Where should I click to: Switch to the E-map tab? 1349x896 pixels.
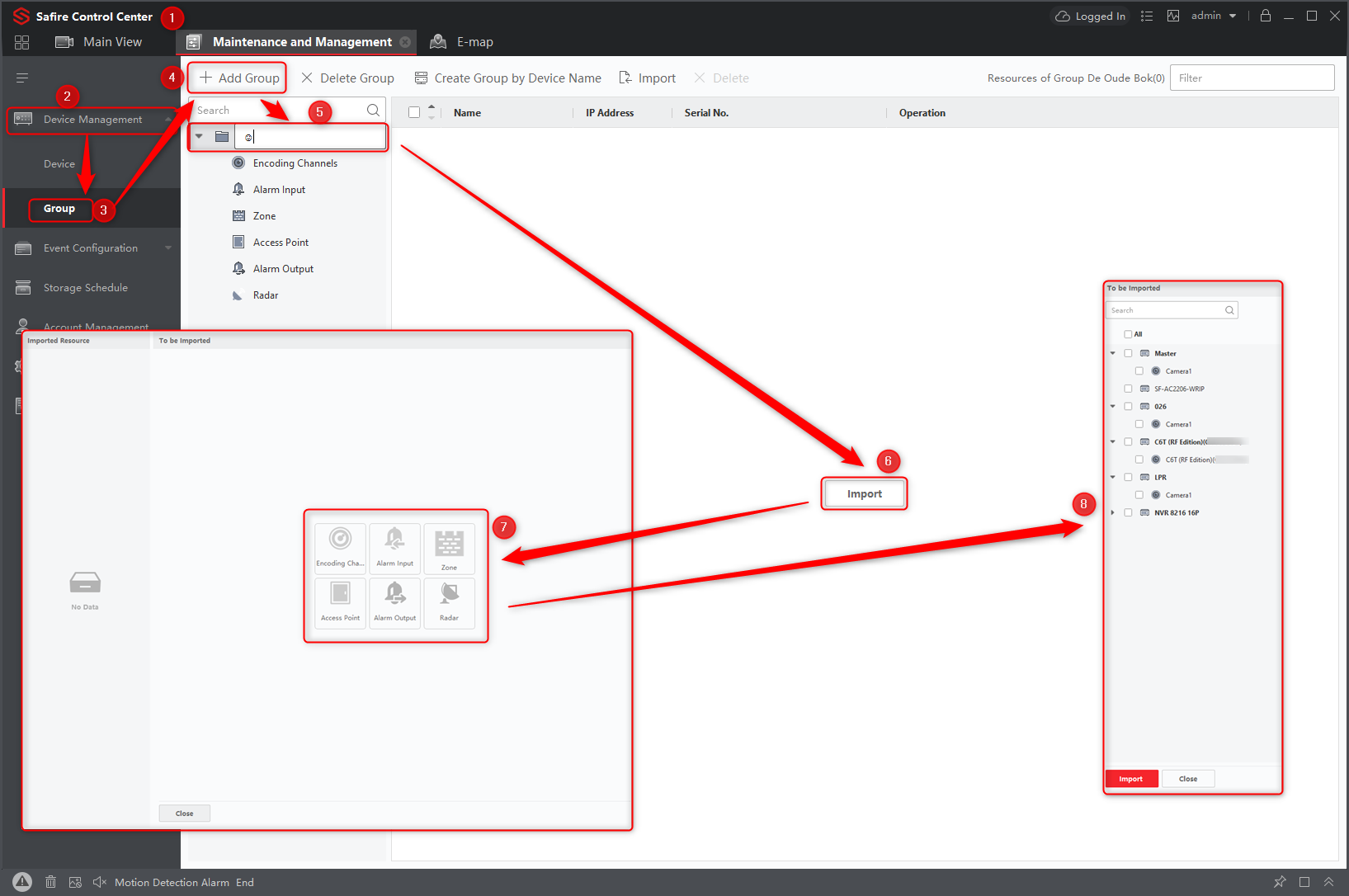tap(462, 42)
